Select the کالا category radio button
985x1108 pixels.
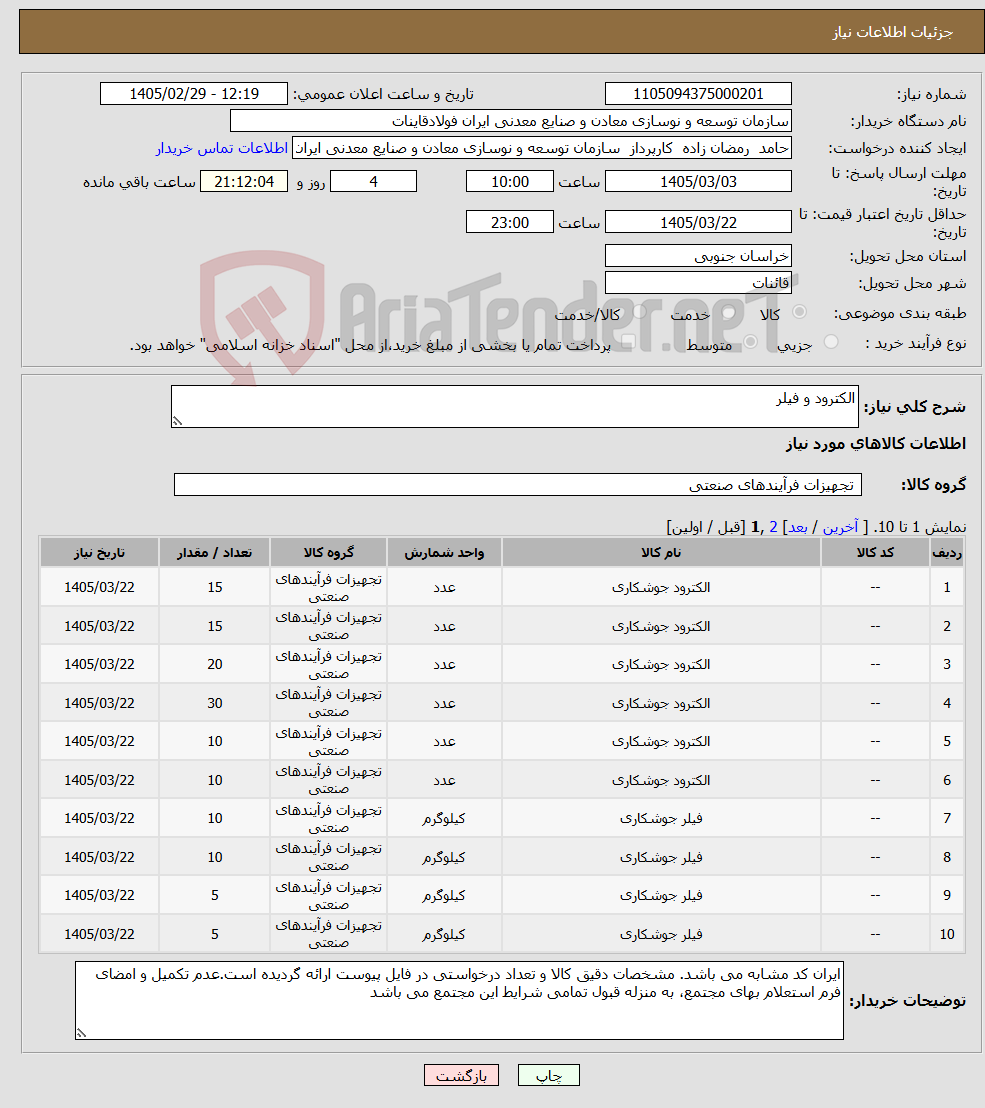(x=800, y=312)
